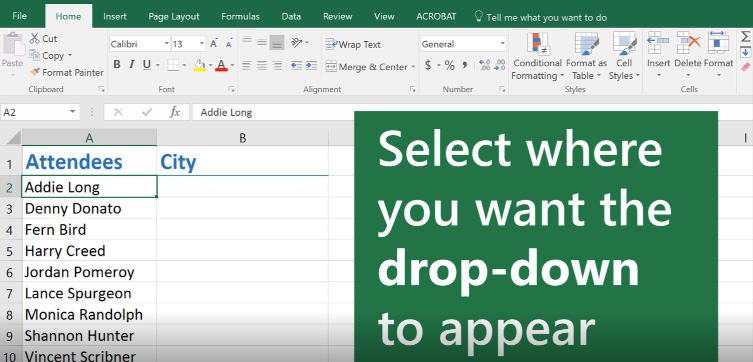Apply cell borders with the Borders icon

click(173, 65)
